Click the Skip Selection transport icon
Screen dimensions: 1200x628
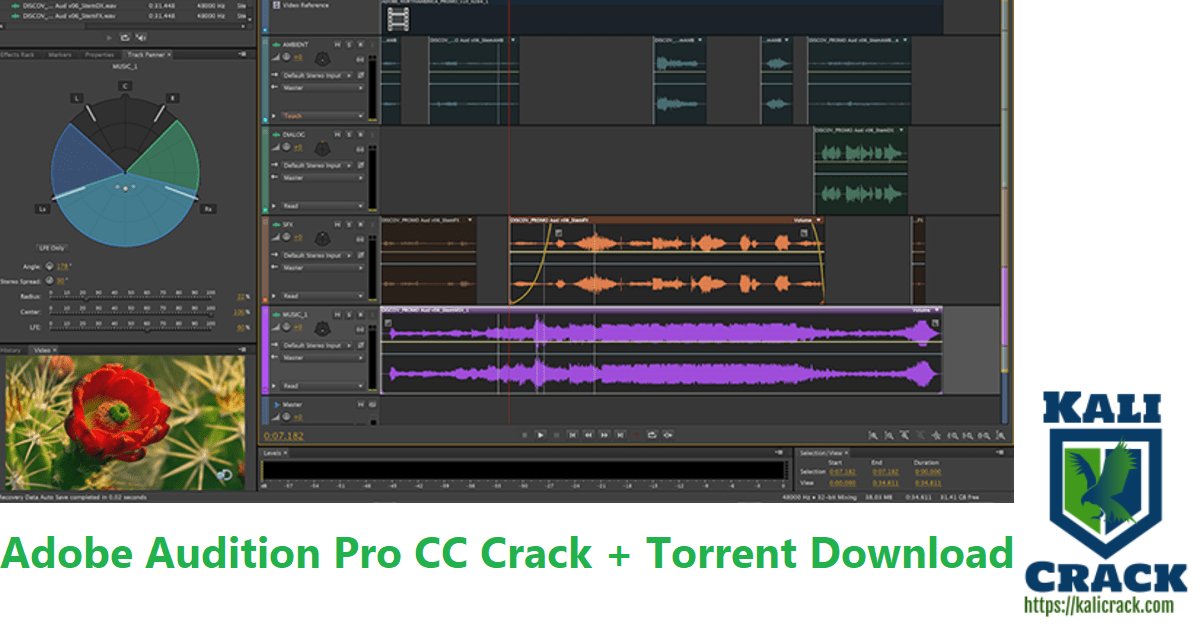click(x=668, y=435)
